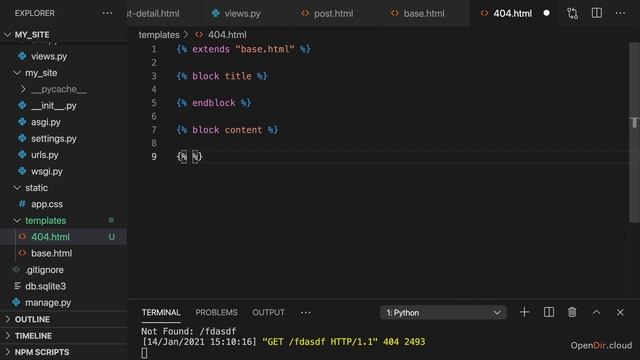This screenshot has width=640, height=360.
Task: Click the GET /fdasdf HTTP/1.1 log text
Action: pos(320,342)
